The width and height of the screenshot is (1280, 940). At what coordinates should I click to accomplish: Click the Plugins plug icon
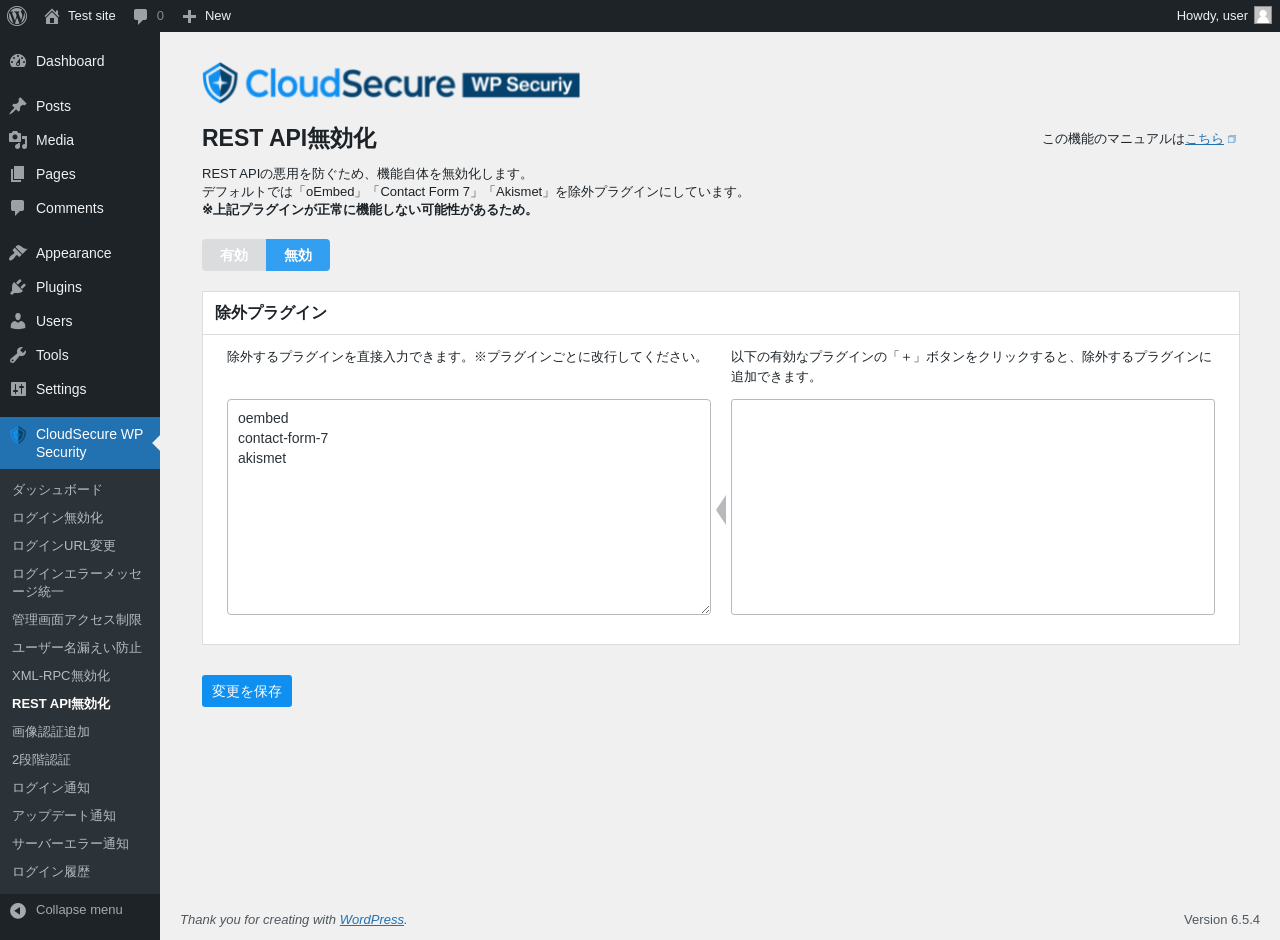click(x=18, y=287)
